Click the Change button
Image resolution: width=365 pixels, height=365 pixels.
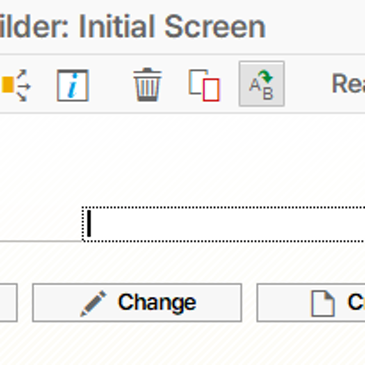[137, 303]
